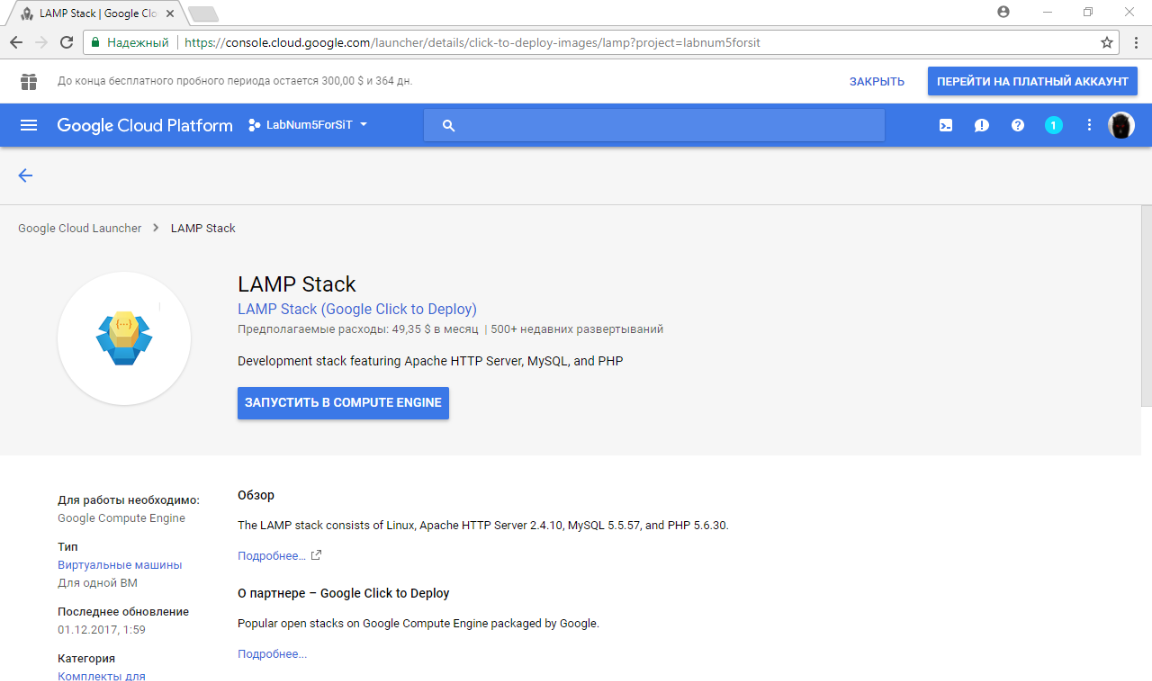This screenshot has height=681, width=1152.
Task: Click the Обзор section heading
Action: pos(256,495)
